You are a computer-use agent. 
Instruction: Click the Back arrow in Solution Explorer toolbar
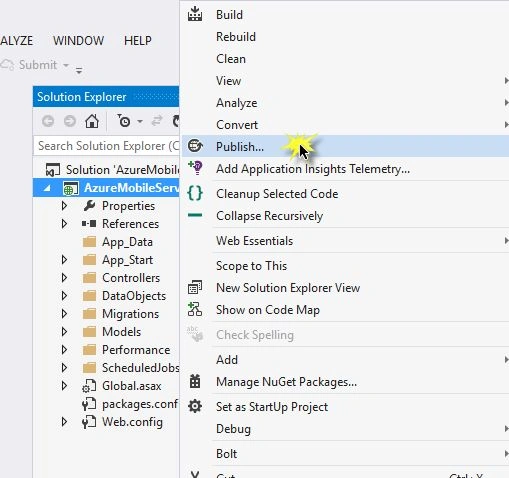coord(48,121)
